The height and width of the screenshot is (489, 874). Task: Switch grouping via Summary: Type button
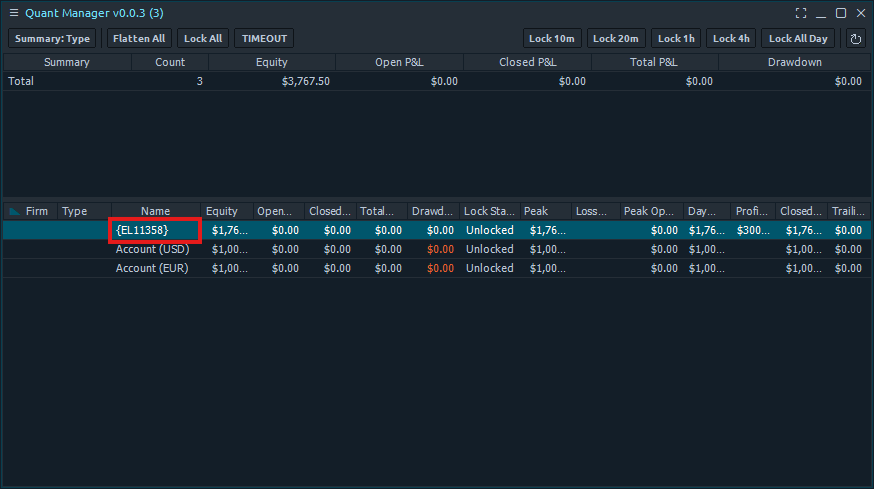[x=52, y=39]
